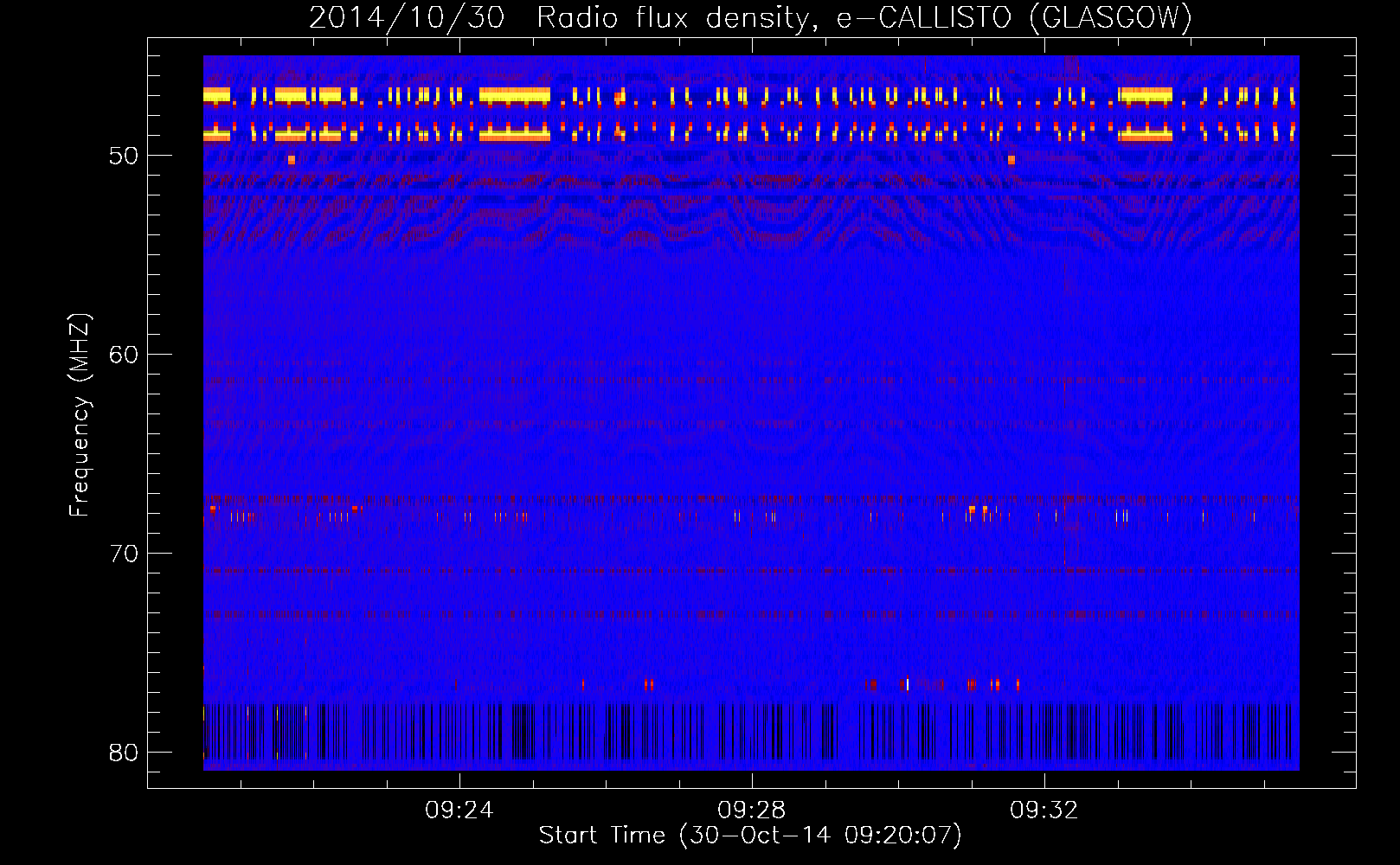Click the '80' frequency axis label

tap(124, 753)
